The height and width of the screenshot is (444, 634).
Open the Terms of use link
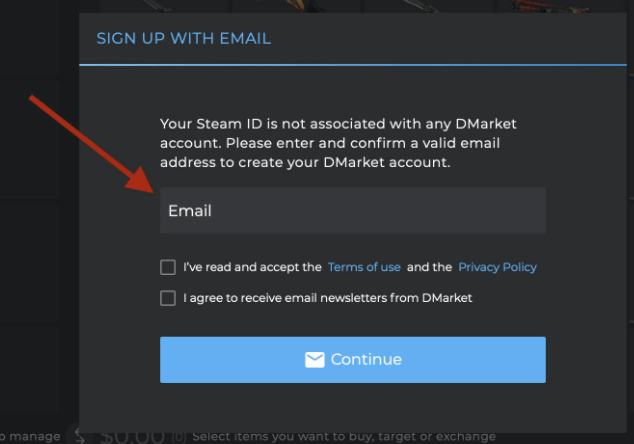click(364, 267)
